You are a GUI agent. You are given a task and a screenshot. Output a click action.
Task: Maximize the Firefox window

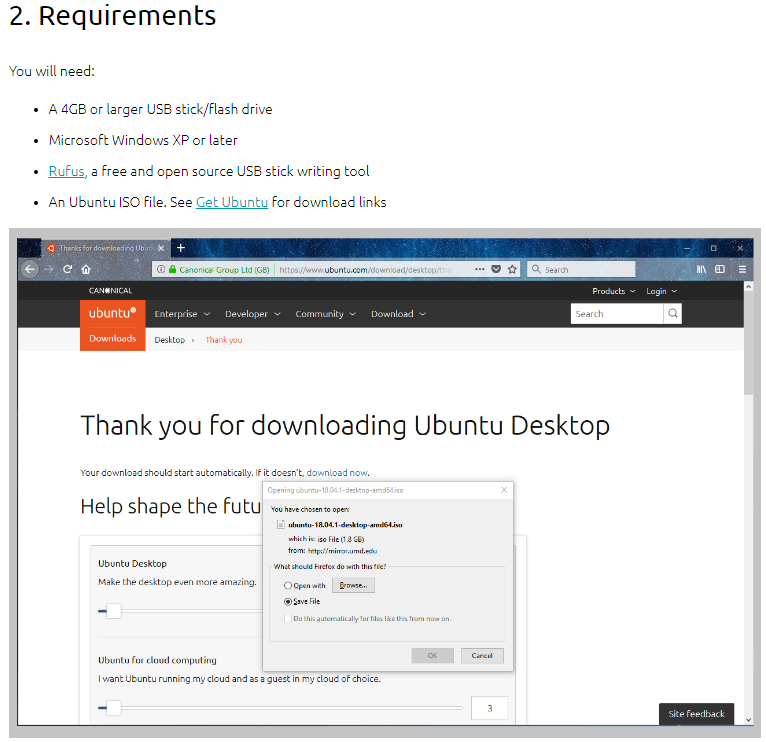713,248
